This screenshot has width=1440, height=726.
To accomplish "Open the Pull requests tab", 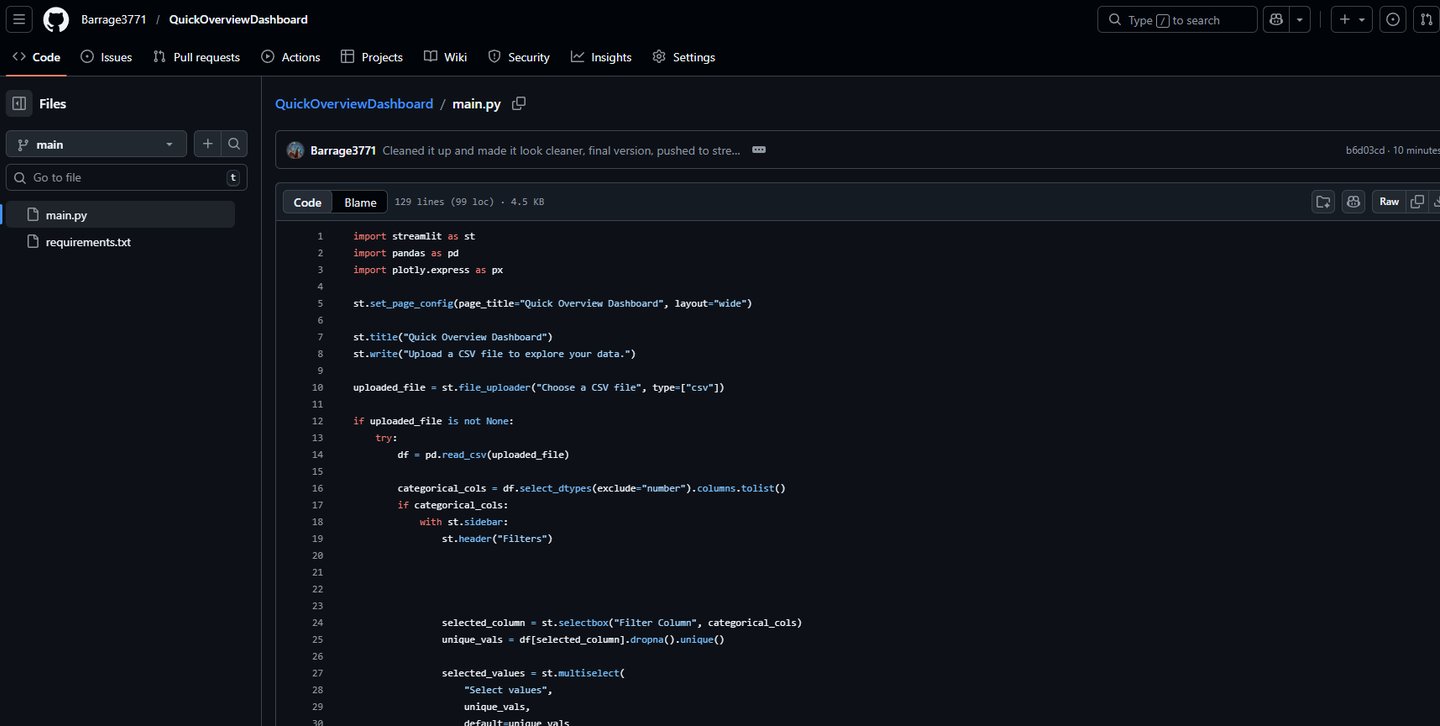I will 196,57.
